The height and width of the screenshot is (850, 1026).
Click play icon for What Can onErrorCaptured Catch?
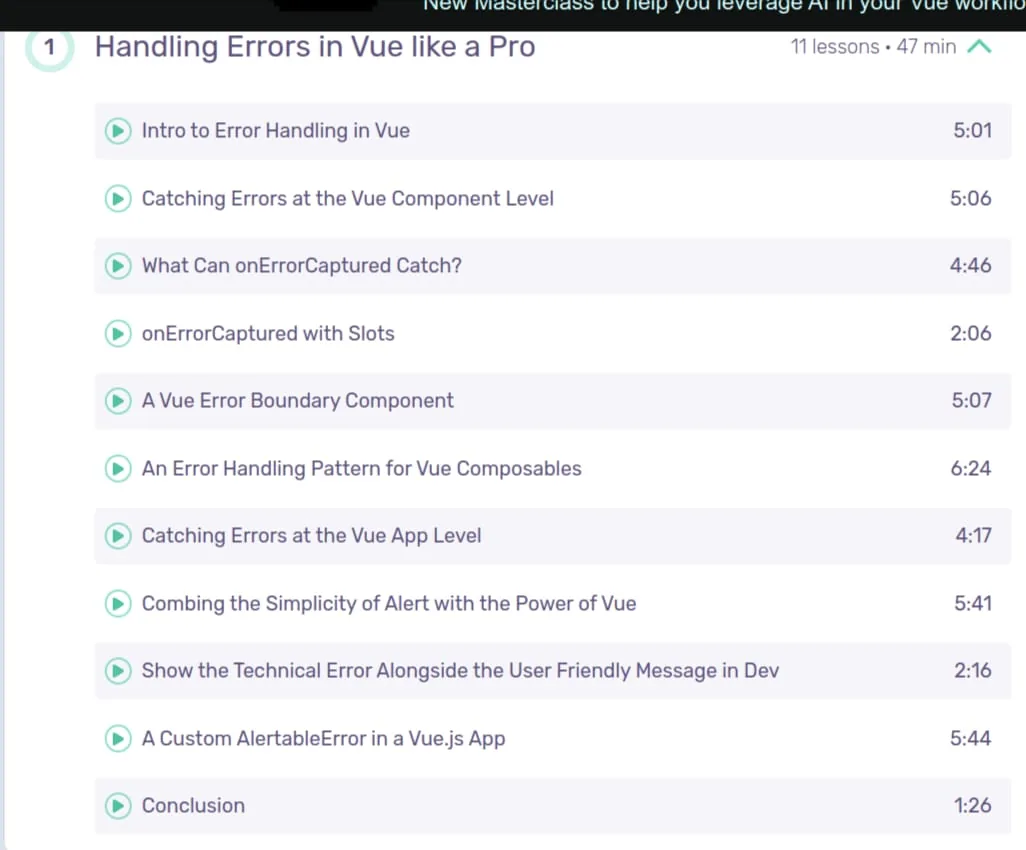118,266
